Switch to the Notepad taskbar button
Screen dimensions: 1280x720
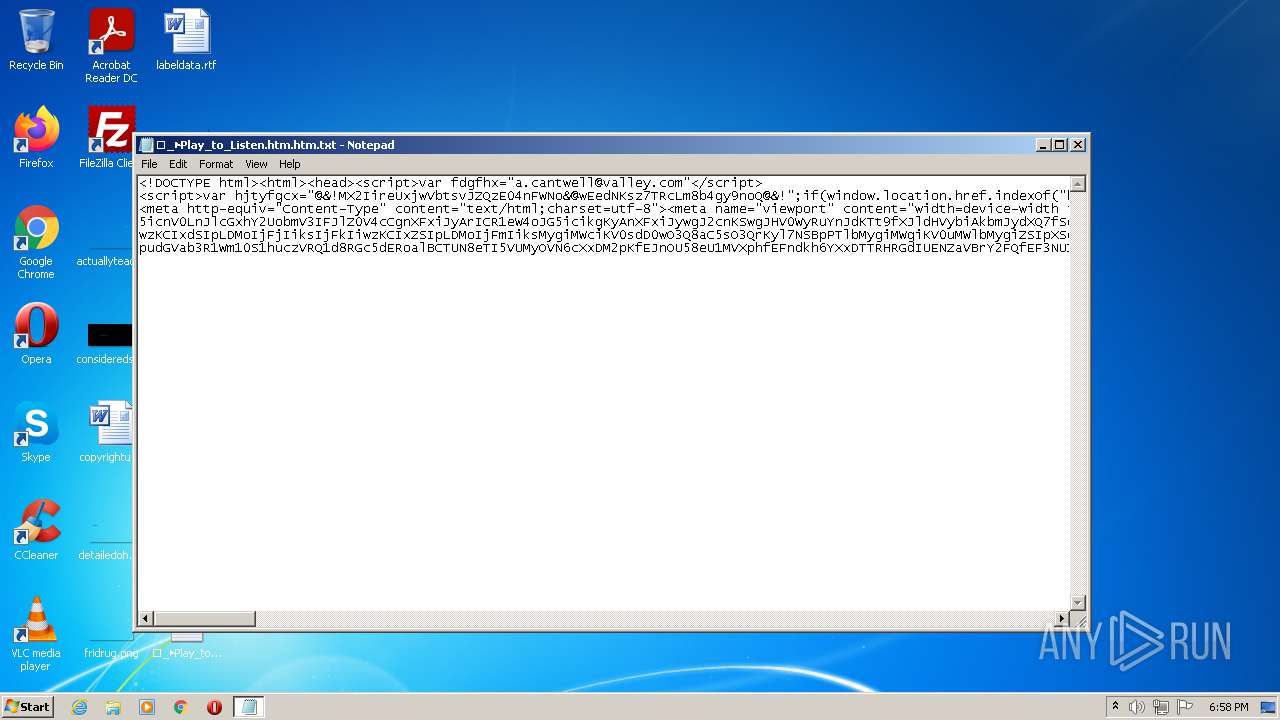(249, 707)
